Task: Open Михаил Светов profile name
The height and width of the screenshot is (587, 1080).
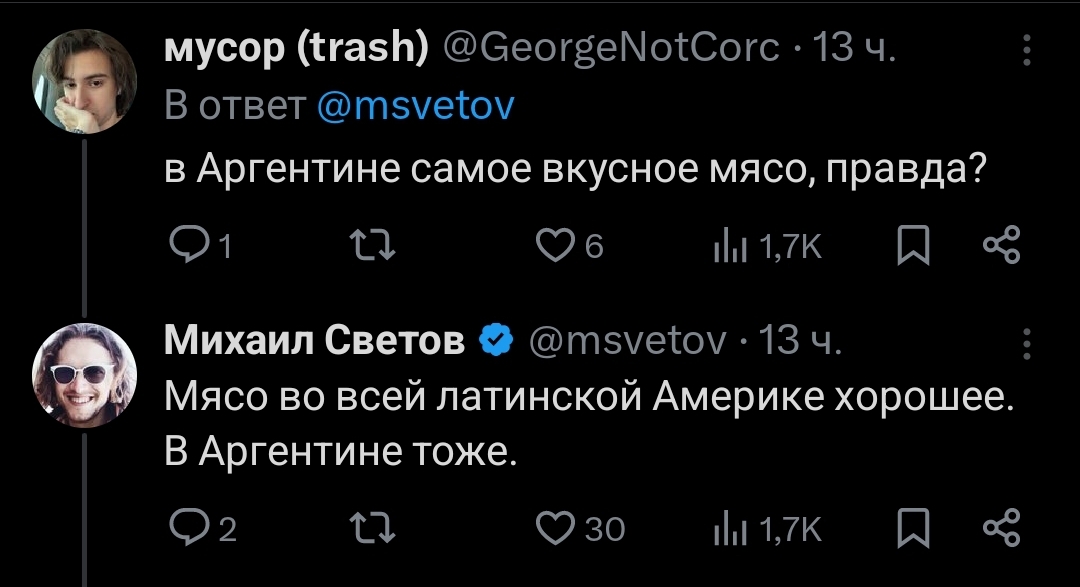Action: tap(315, 343)
